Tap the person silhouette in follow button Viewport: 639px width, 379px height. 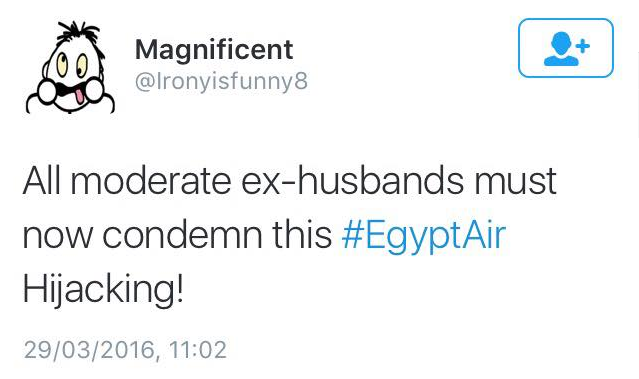click(561, 49)
